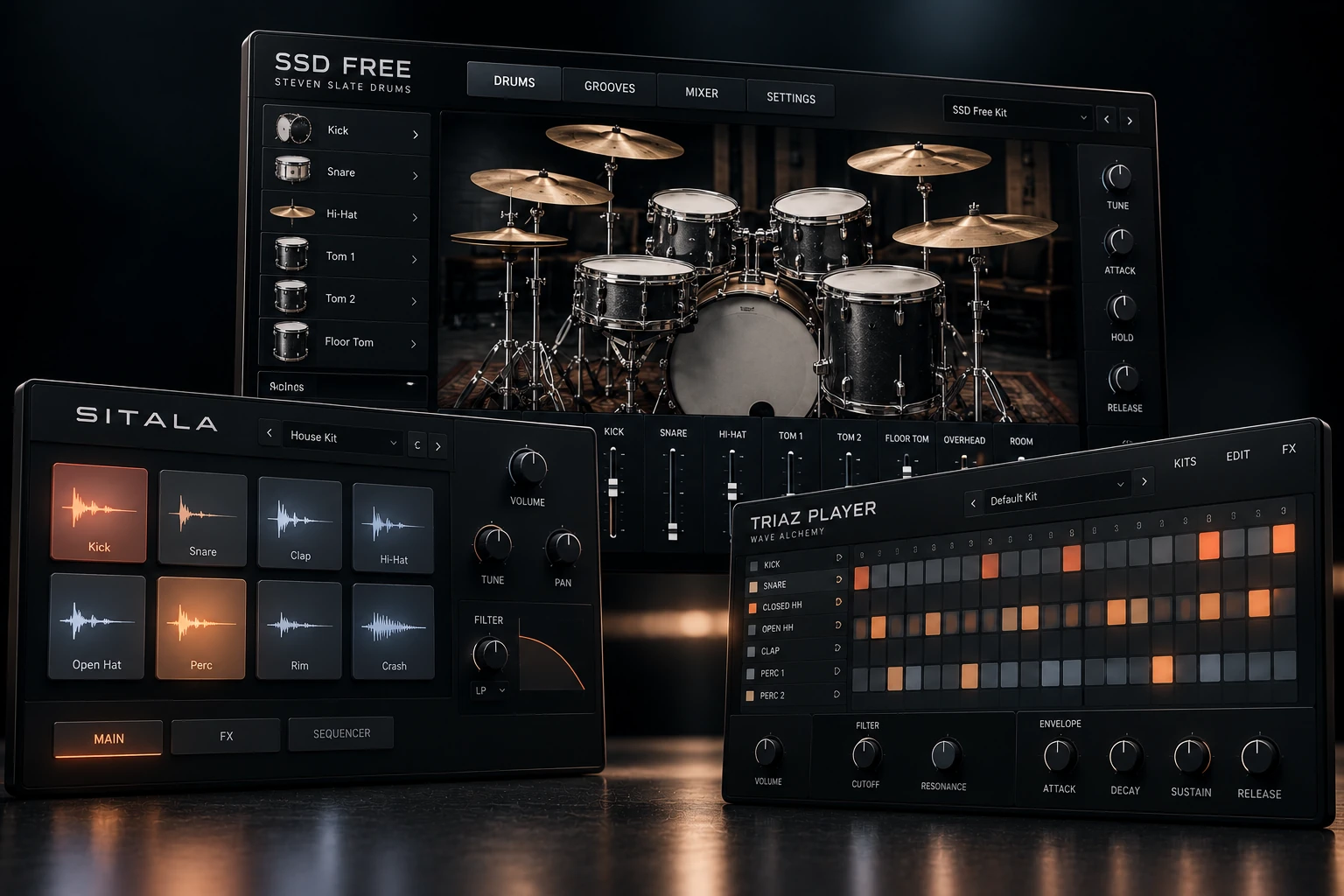Click the icon right of KICK row in Triaz

838,557
